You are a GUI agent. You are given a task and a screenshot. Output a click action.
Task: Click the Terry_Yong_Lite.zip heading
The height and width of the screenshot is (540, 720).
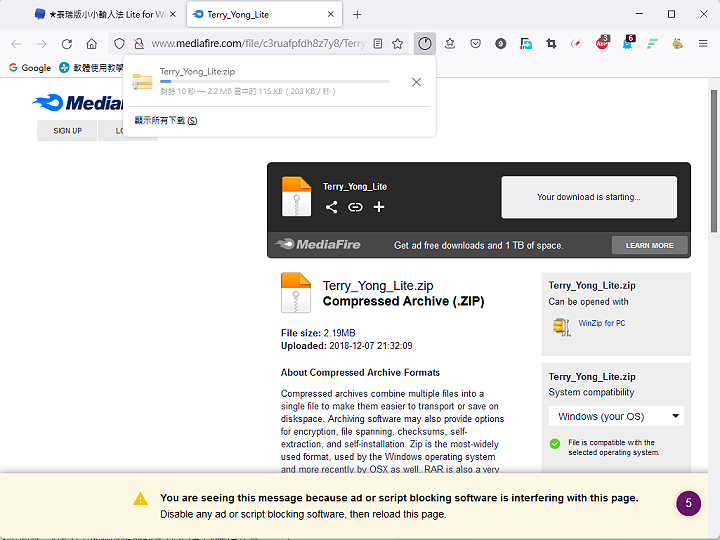click(378, 286)
